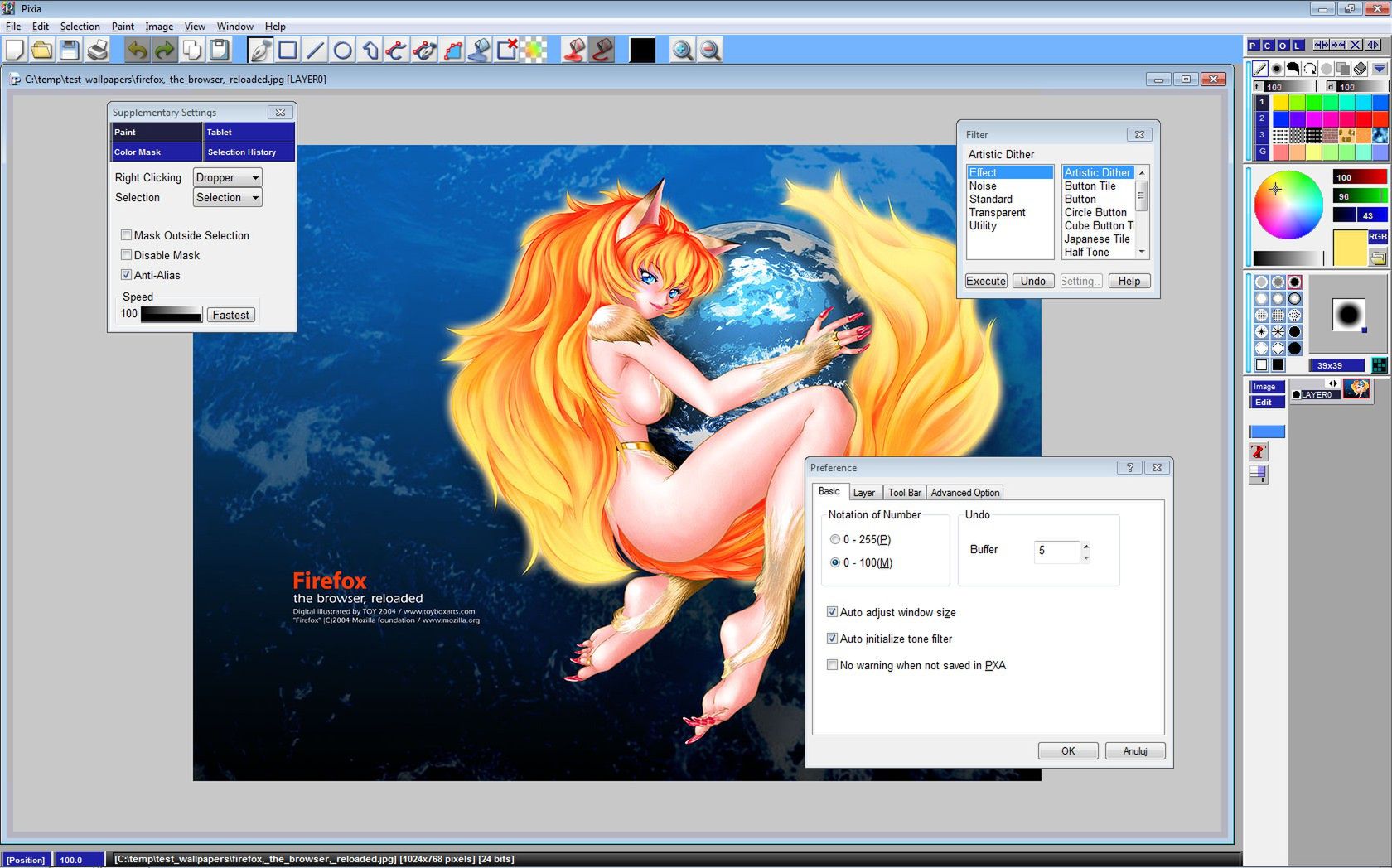Save the image with the floppy disk icon
The height and width of the screenshot is (868, 1392).
coord(70,51)
